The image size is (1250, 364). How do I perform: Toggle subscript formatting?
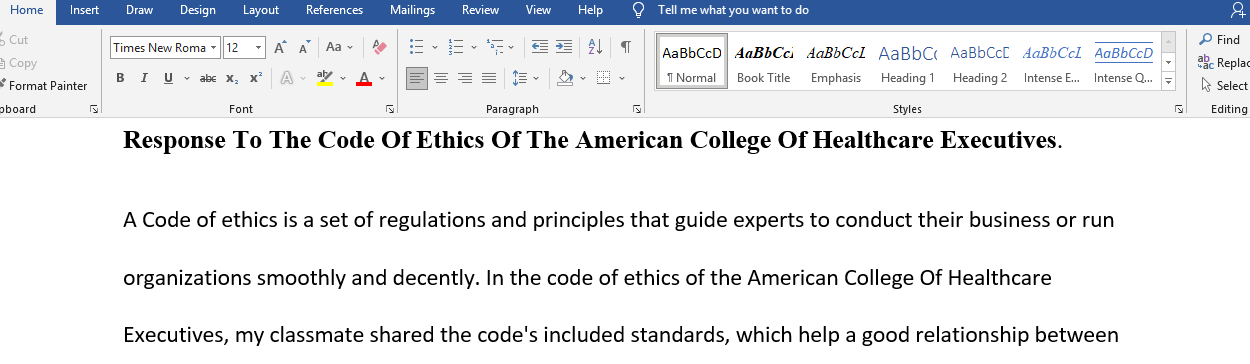coord(232,78)
